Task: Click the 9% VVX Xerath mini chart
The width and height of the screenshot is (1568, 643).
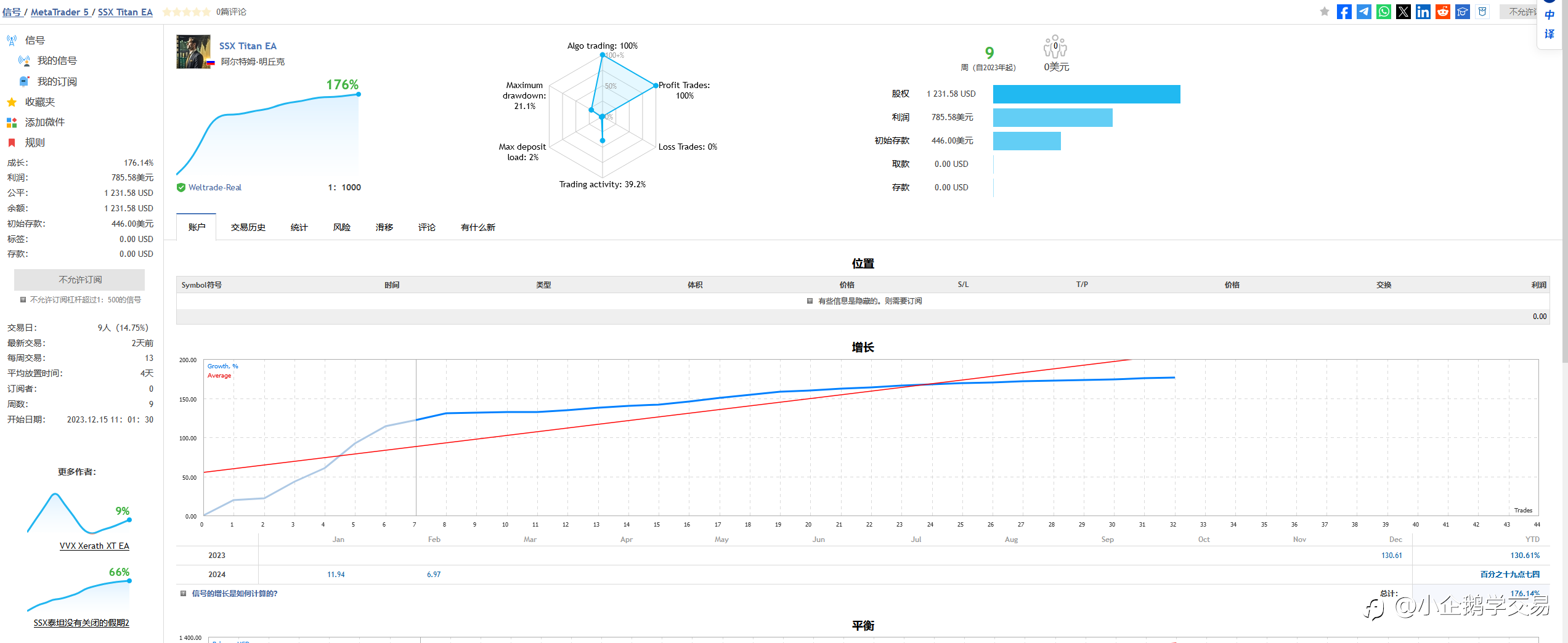Action: click(79, 513)
